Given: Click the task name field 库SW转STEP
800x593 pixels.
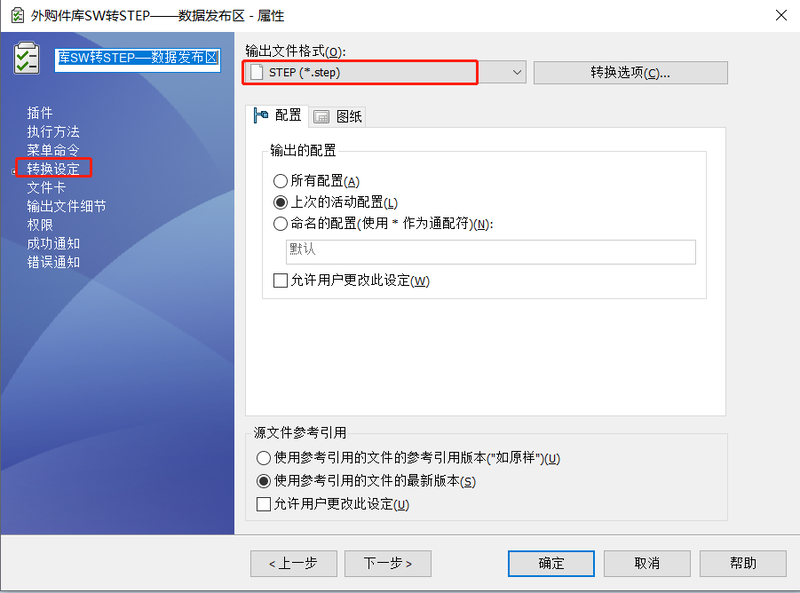Looking at the screenshot, I should point(138,58).
